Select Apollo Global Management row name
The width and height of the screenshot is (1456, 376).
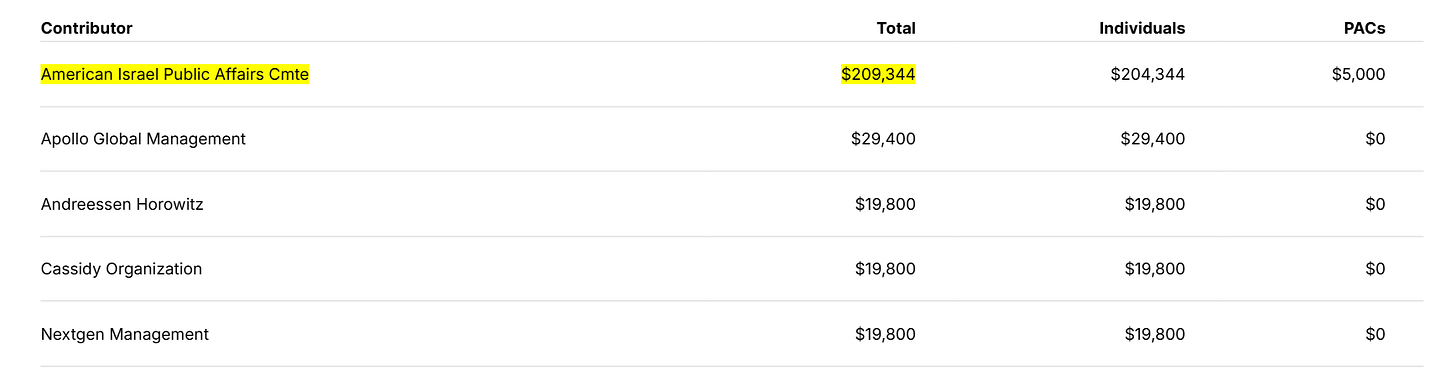[x=143, y=139]
